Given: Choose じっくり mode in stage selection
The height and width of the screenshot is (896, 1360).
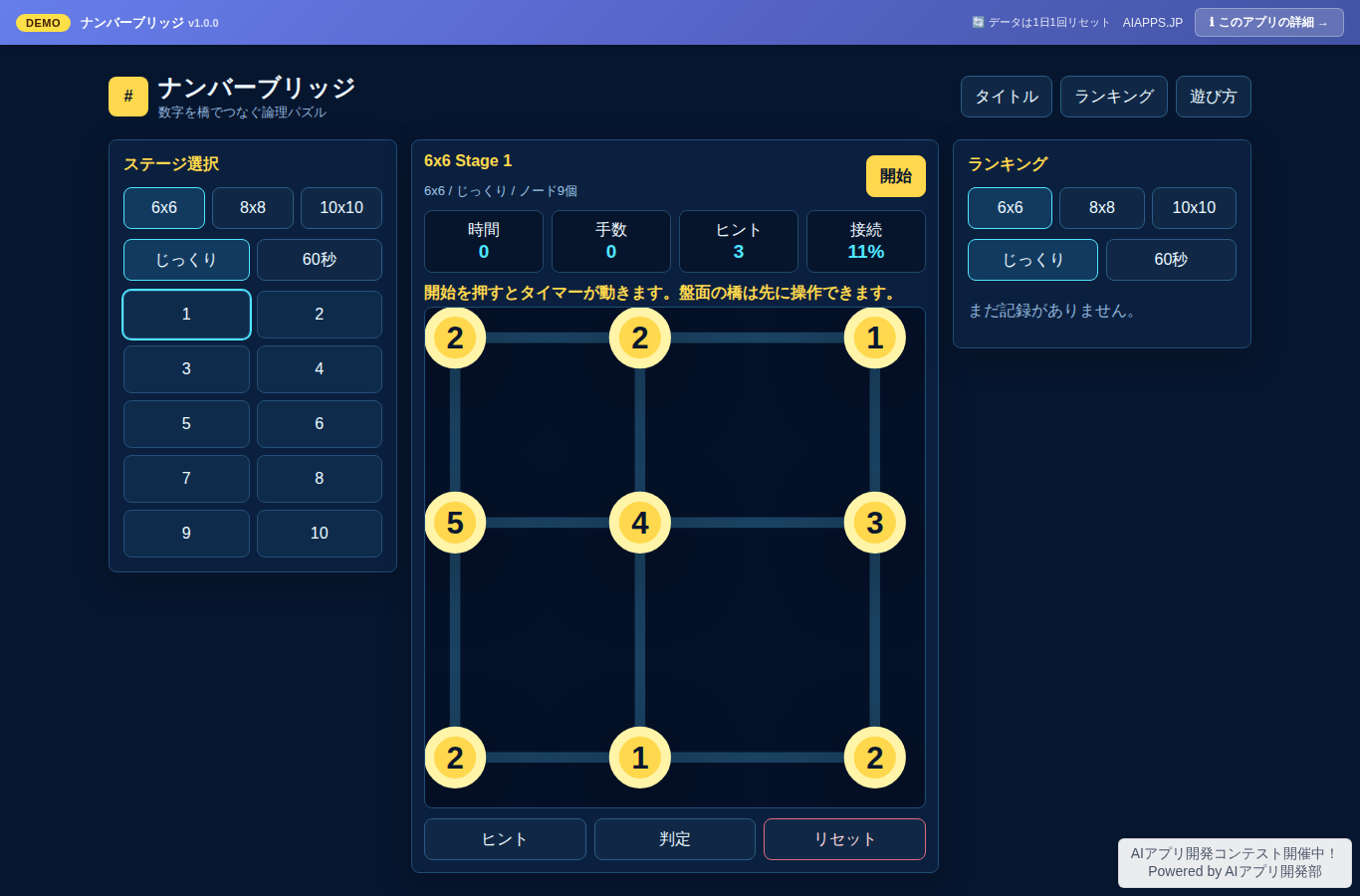Looking at the screenshot, I should 186,260.
